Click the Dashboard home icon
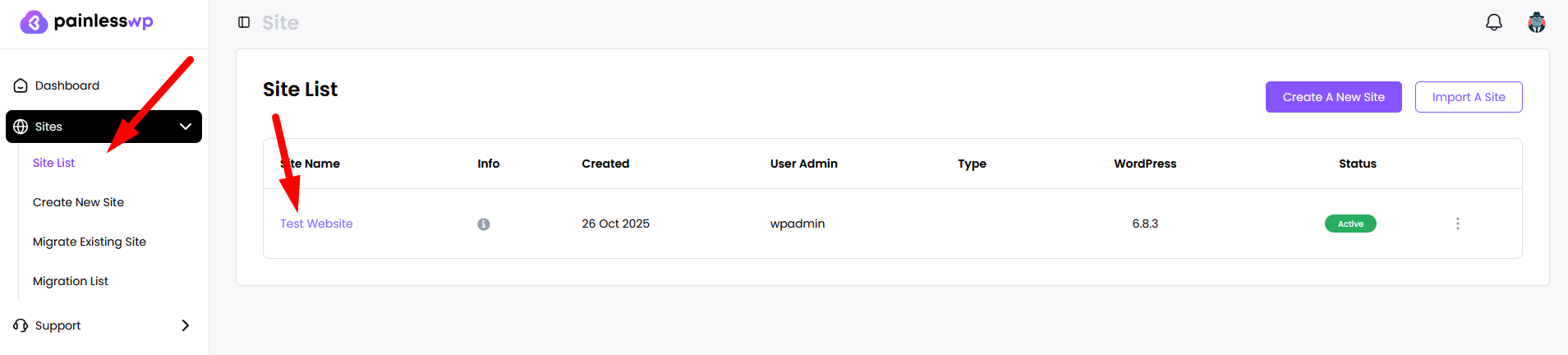 (21, 85)
